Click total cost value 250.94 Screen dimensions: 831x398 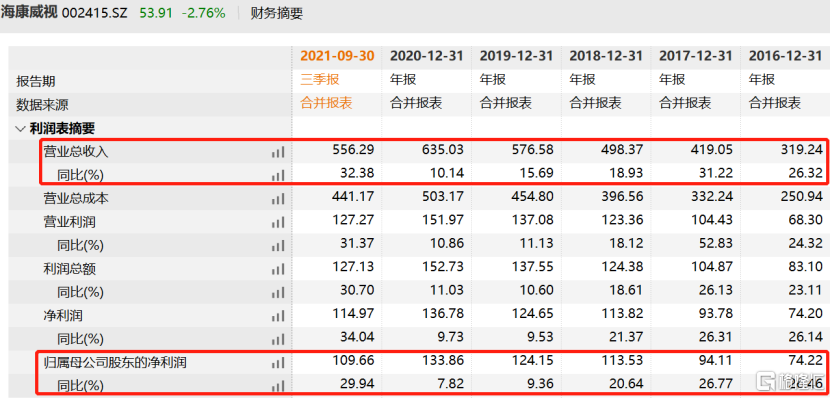[x=802, y=197]
